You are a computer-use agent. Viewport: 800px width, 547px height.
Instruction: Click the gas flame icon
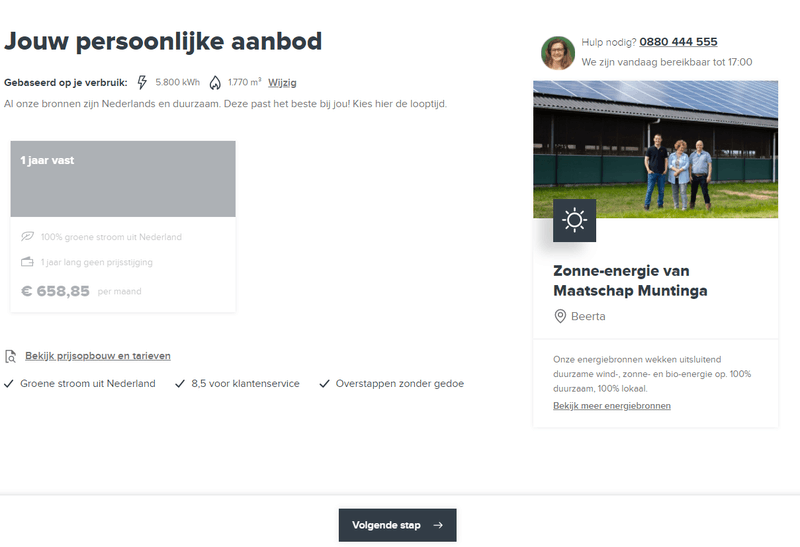click(x=215, y=82)
